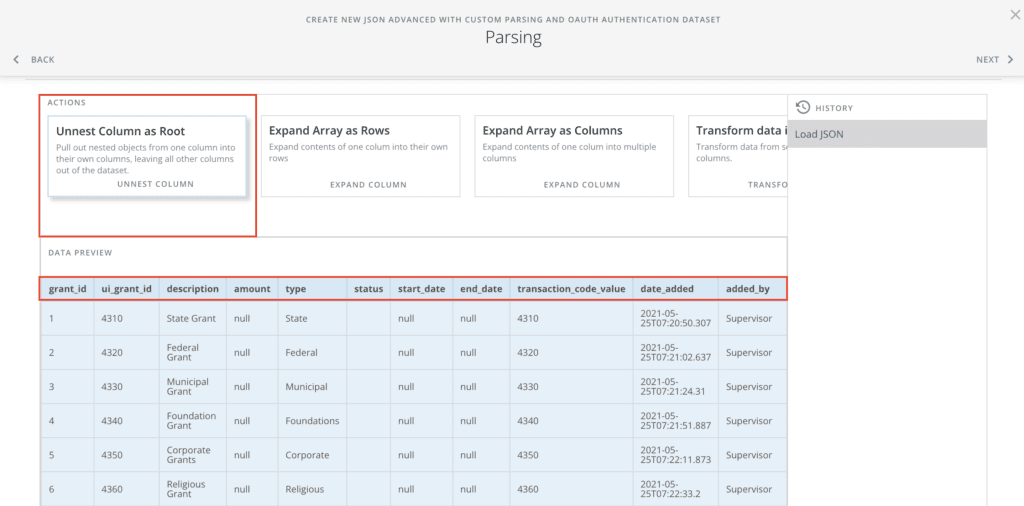Click the description column header

point(193,289)
